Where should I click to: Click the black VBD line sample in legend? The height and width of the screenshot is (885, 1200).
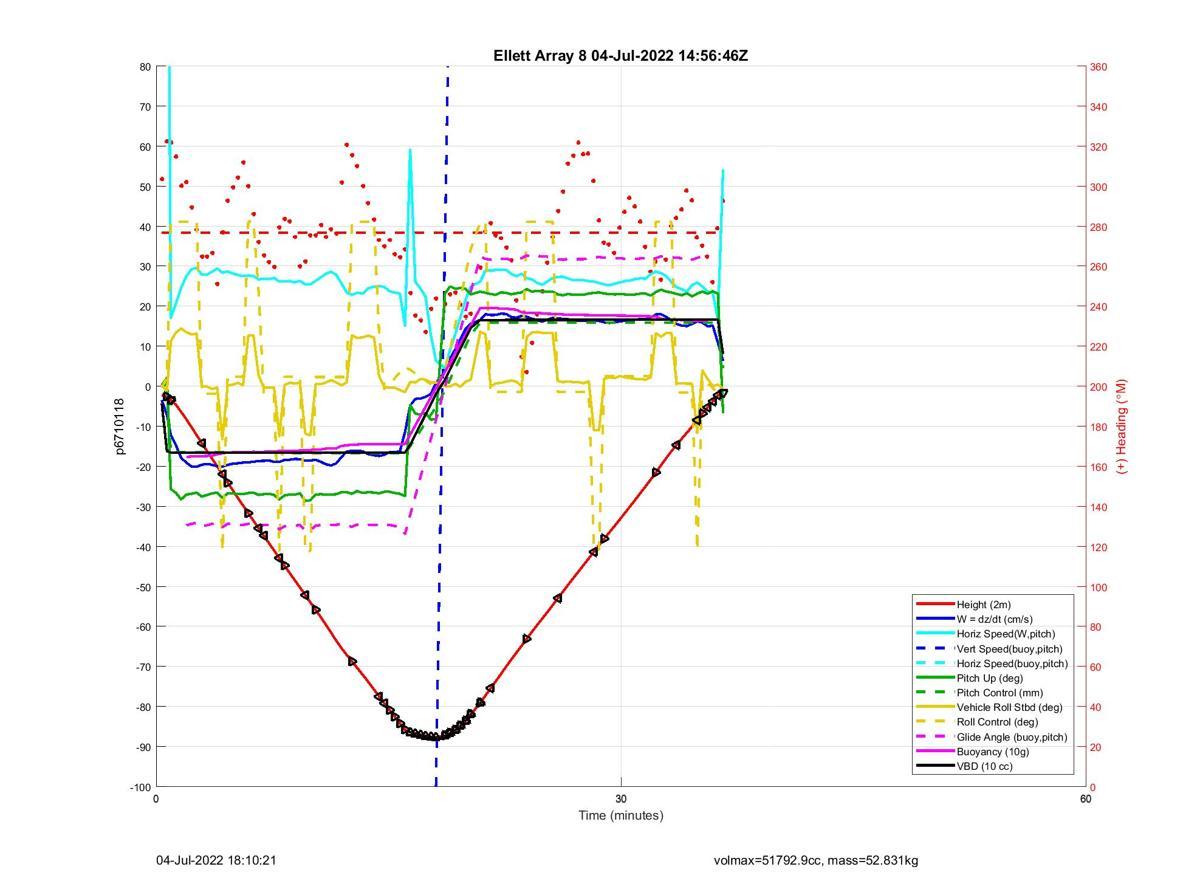tap(934, 766)
